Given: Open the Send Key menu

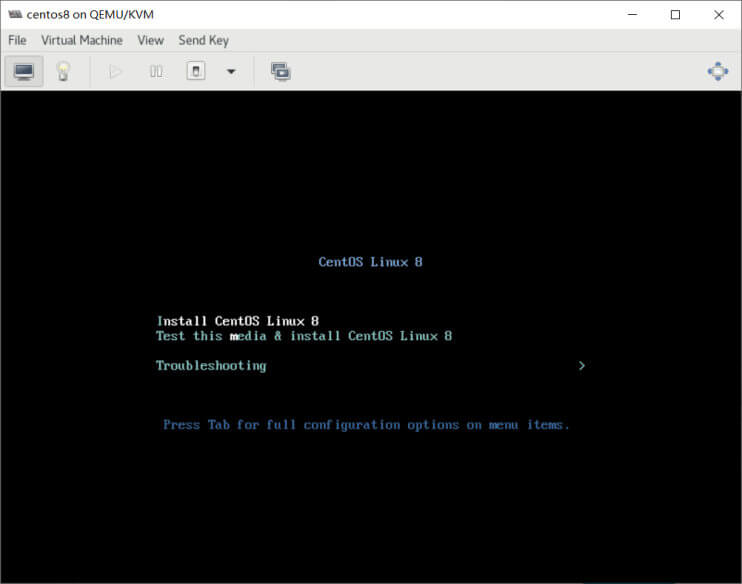Looking at the screenshot, I should tap(203, 40).
